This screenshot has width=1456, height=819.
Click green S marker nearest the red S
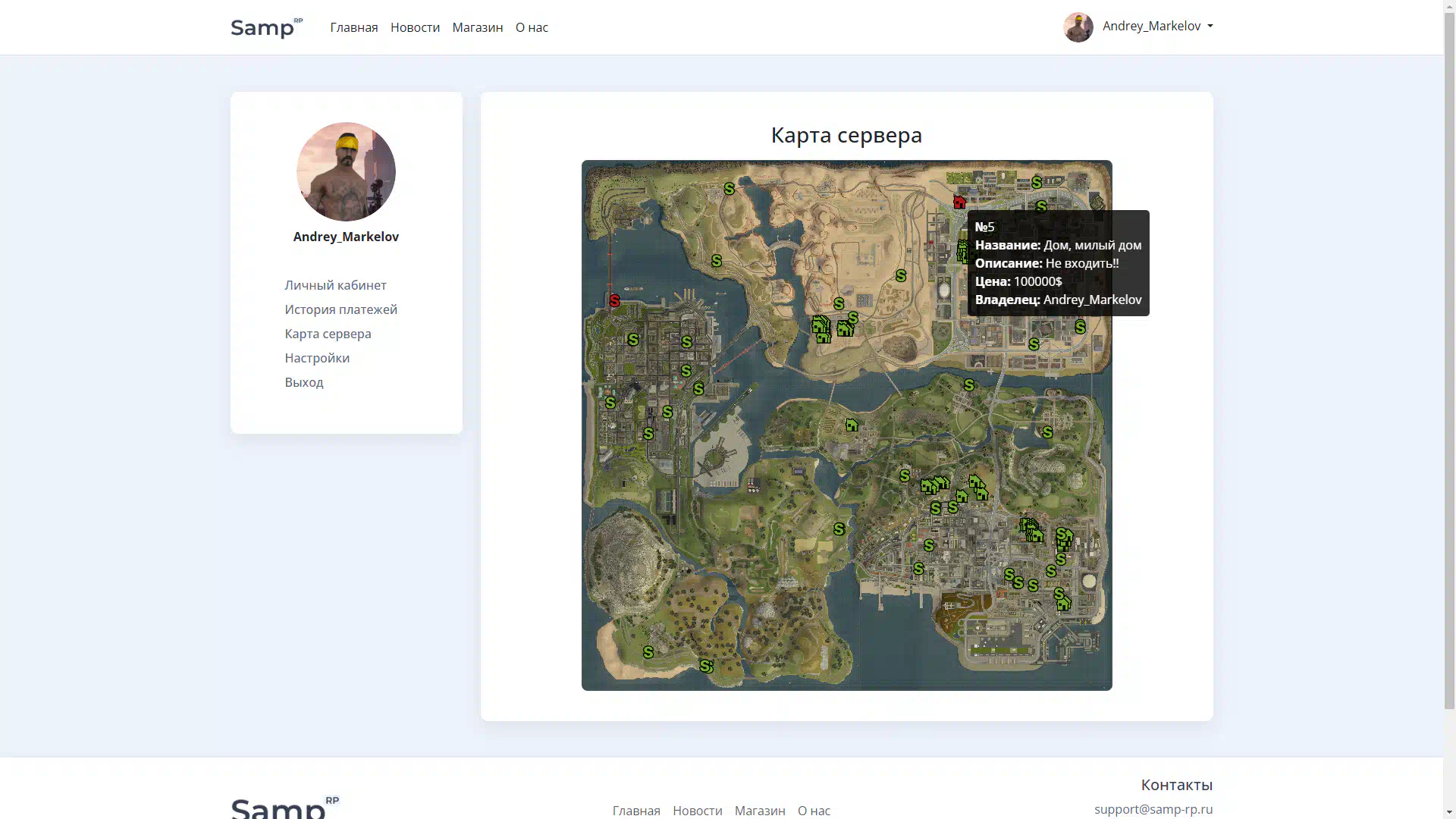(x=633, y=339)
